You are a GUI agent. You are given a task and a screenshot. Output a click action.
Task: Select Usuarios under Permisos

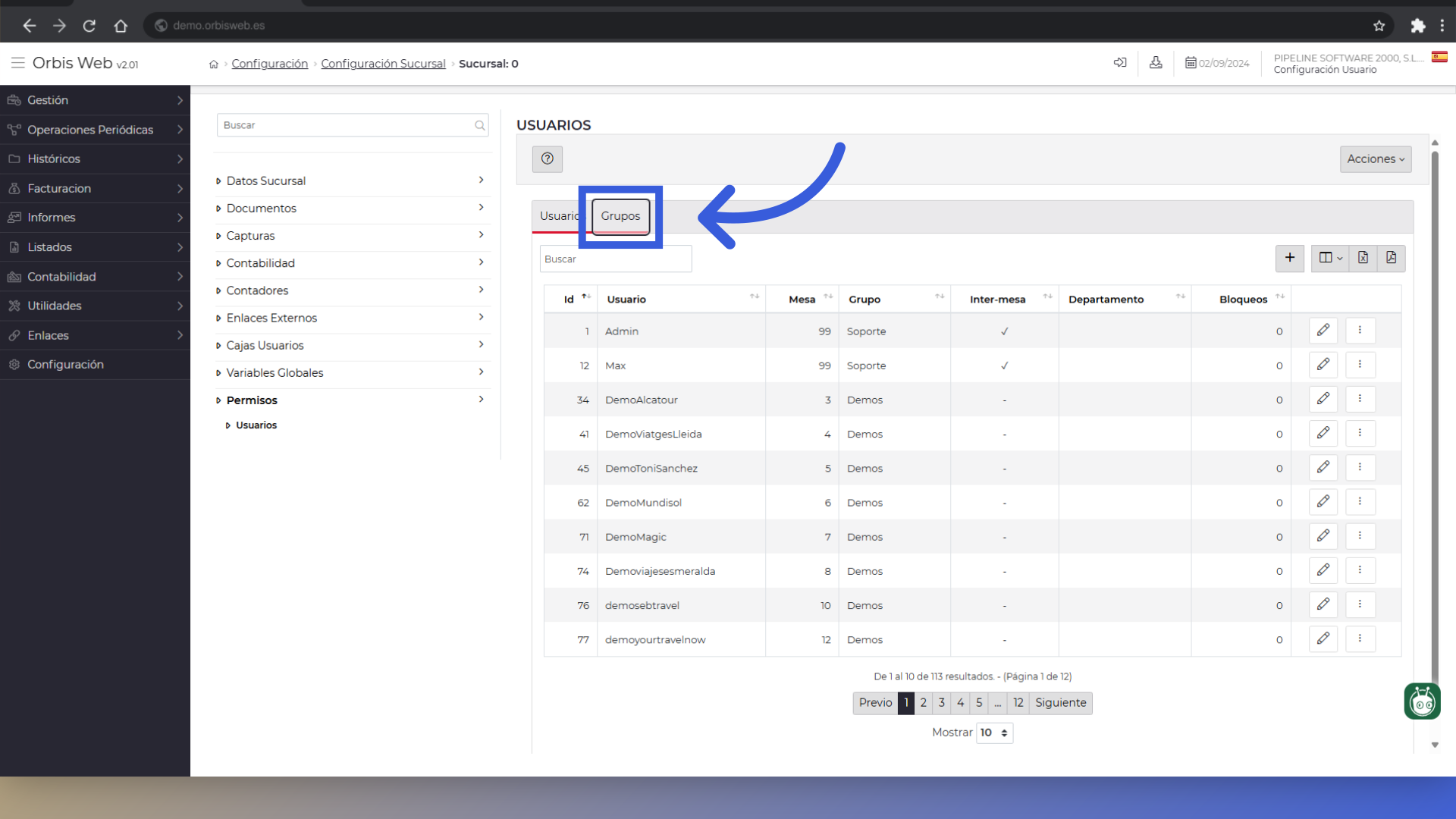pos(256,425)
